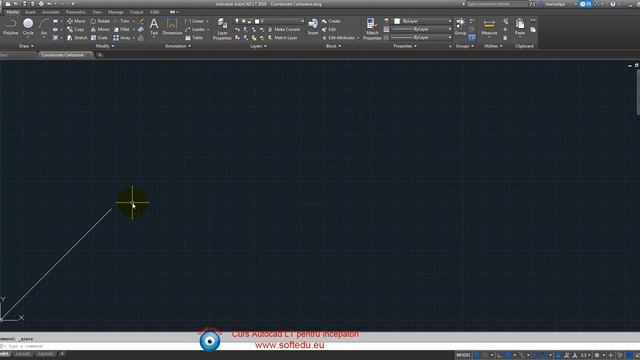
Task: Switch to Coordonate Carteziene drawing tab
Action: (x=65, y=55)
